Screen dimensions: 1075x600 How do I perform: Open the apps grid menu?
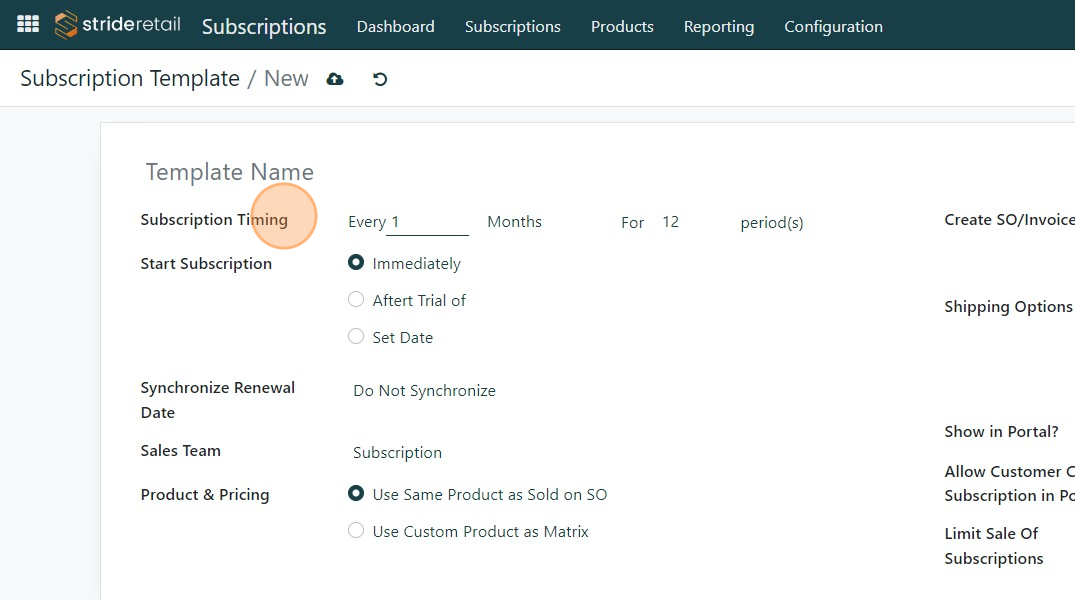28,24
